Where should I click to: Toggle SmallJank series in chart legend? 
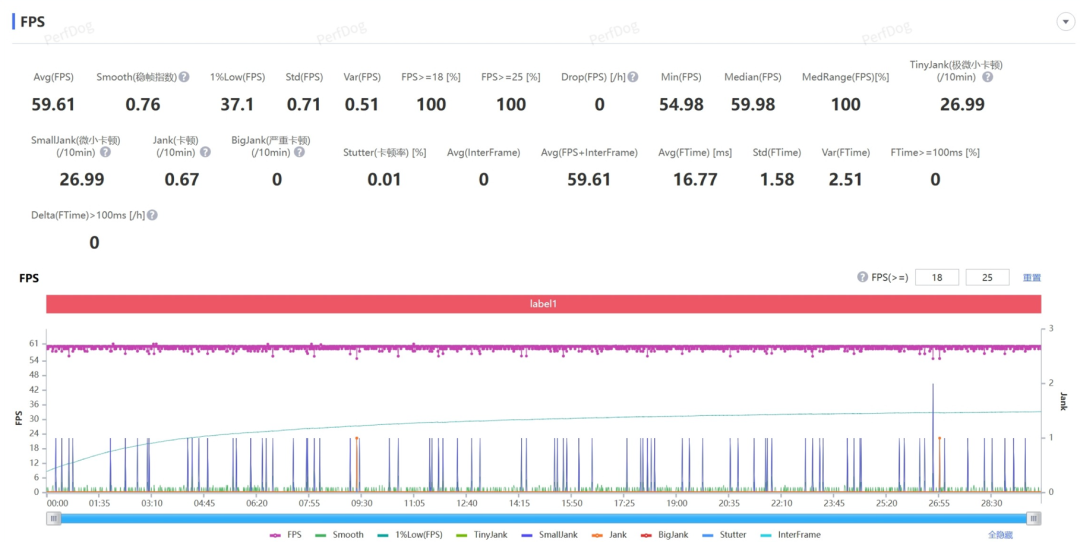(549, 535)
